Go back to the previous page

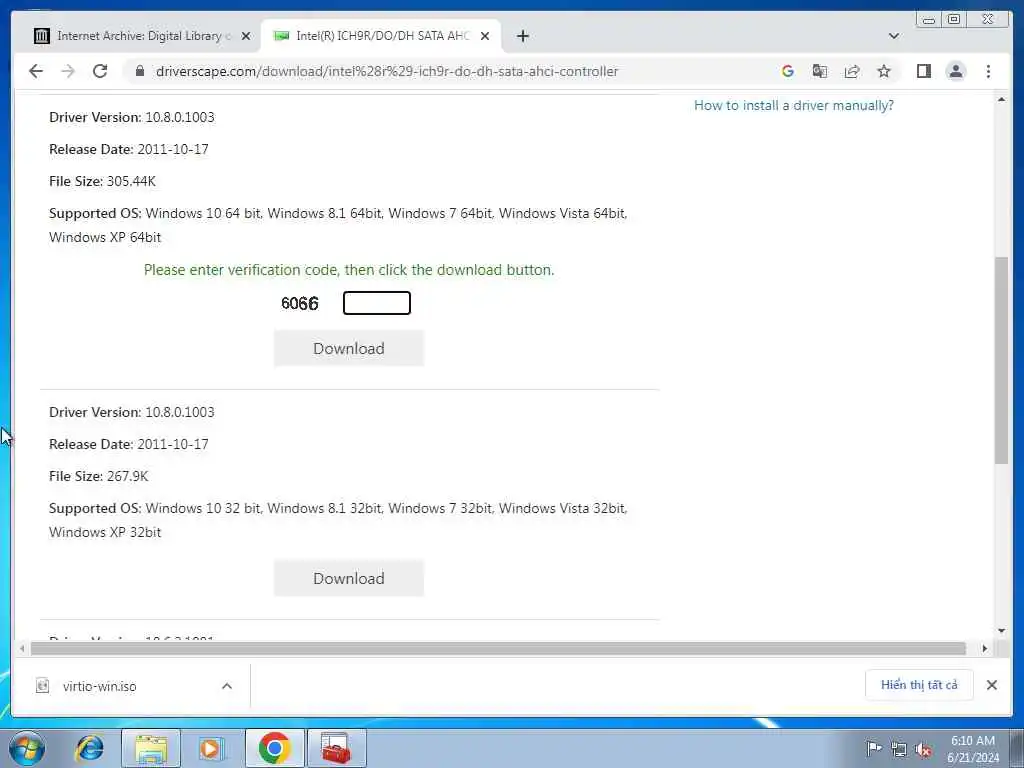point(36,71)
